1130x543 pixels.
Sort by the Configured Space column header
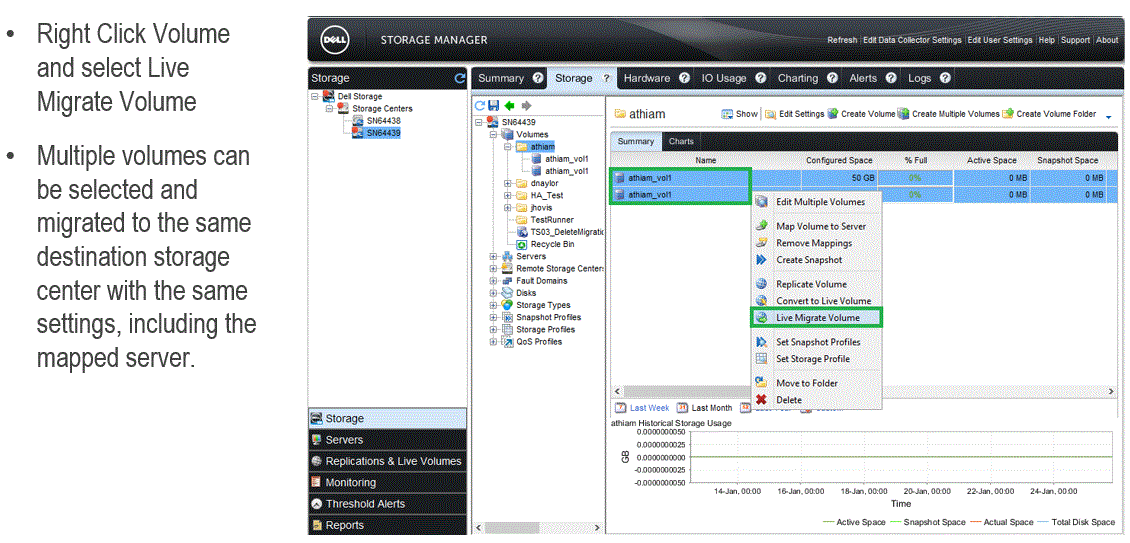coord(839,160)
